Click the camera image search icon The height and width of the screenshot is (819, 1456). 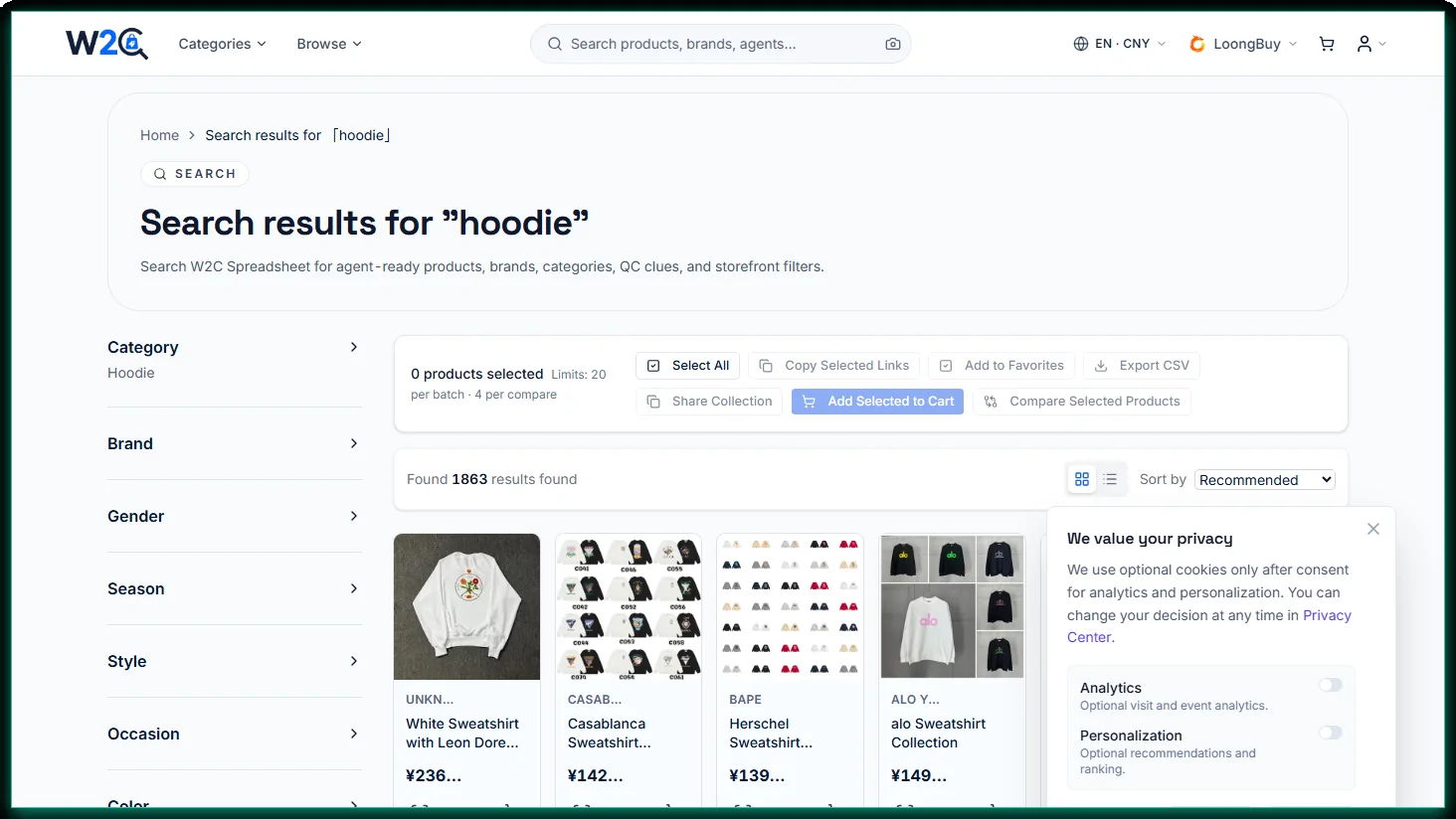click(893, 44)
